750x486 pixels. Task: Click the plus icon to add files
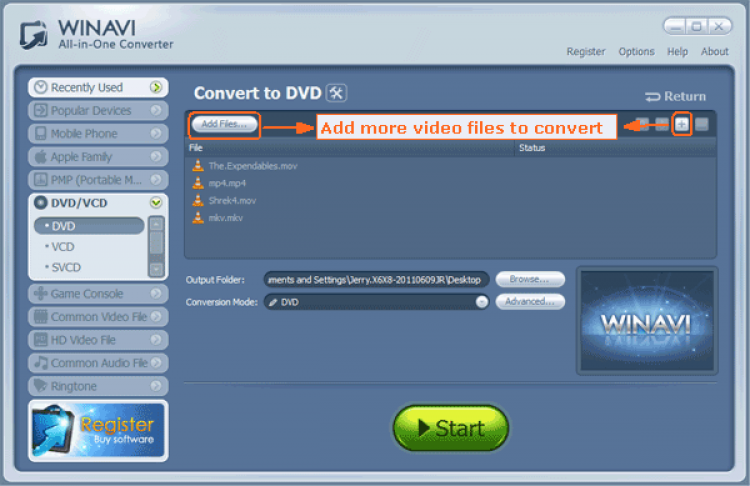click(682, 125)
